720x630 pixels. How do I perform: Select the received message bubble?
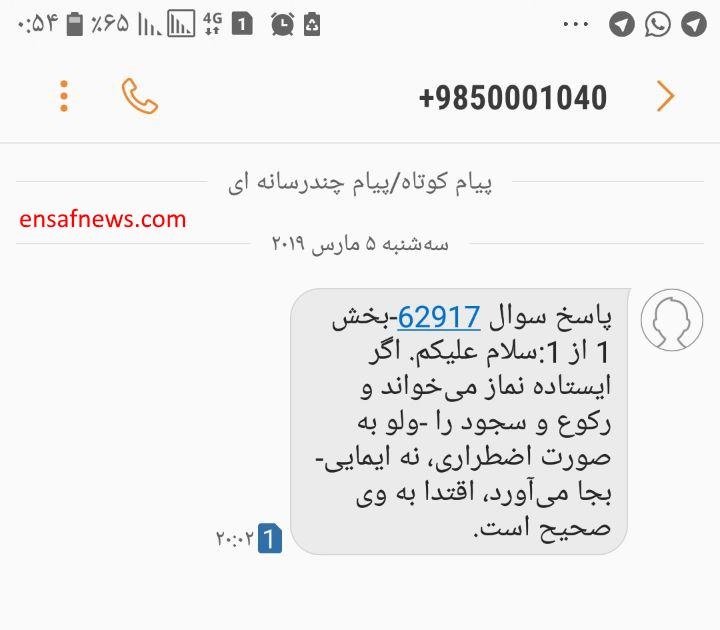[x=459, y=421]
